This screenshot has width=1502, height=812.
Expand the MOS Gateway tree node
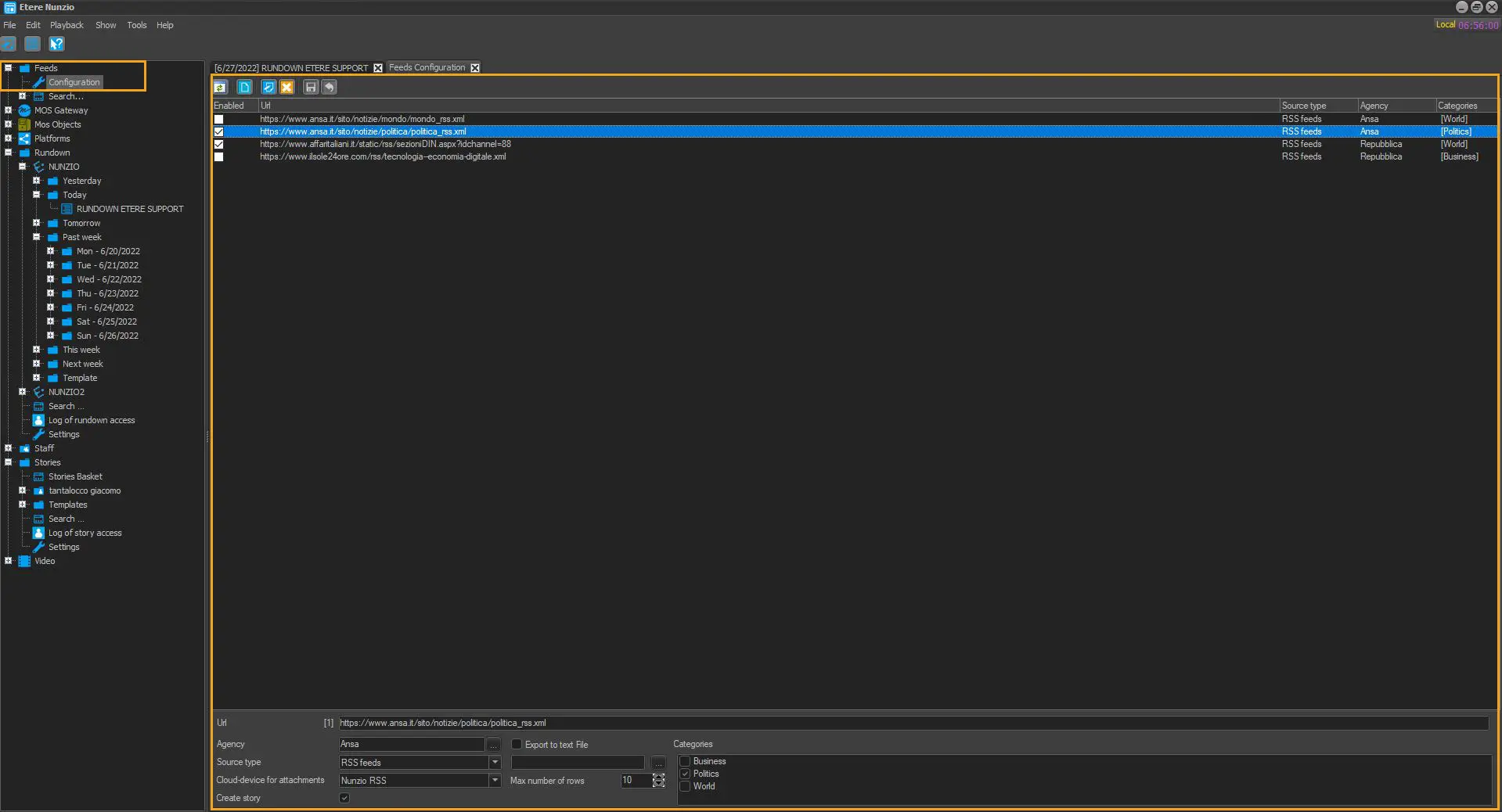coord(9,110)
